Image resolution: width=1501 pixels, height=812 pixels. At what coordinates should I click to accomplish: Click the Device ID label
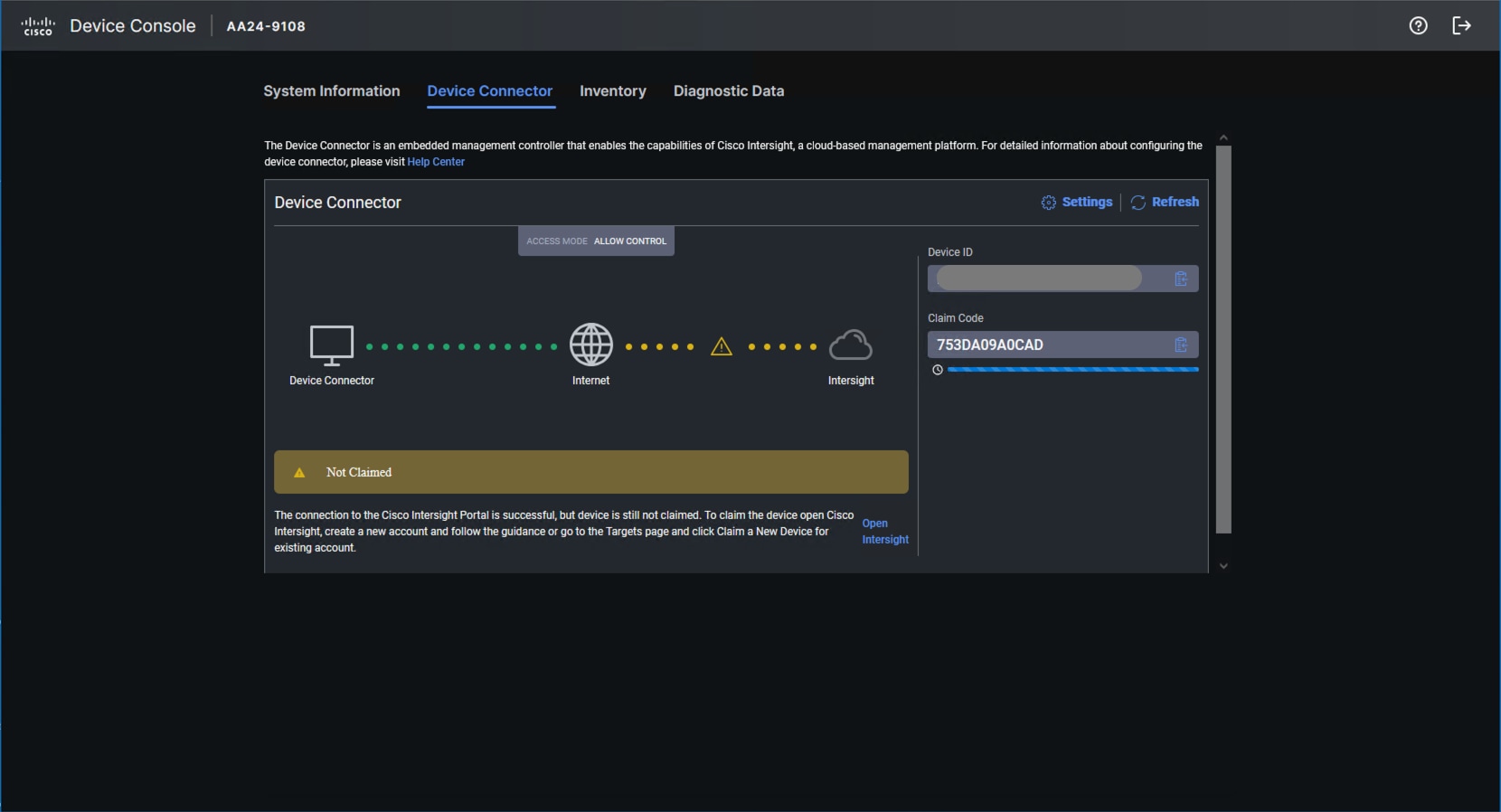coord(950,252)
